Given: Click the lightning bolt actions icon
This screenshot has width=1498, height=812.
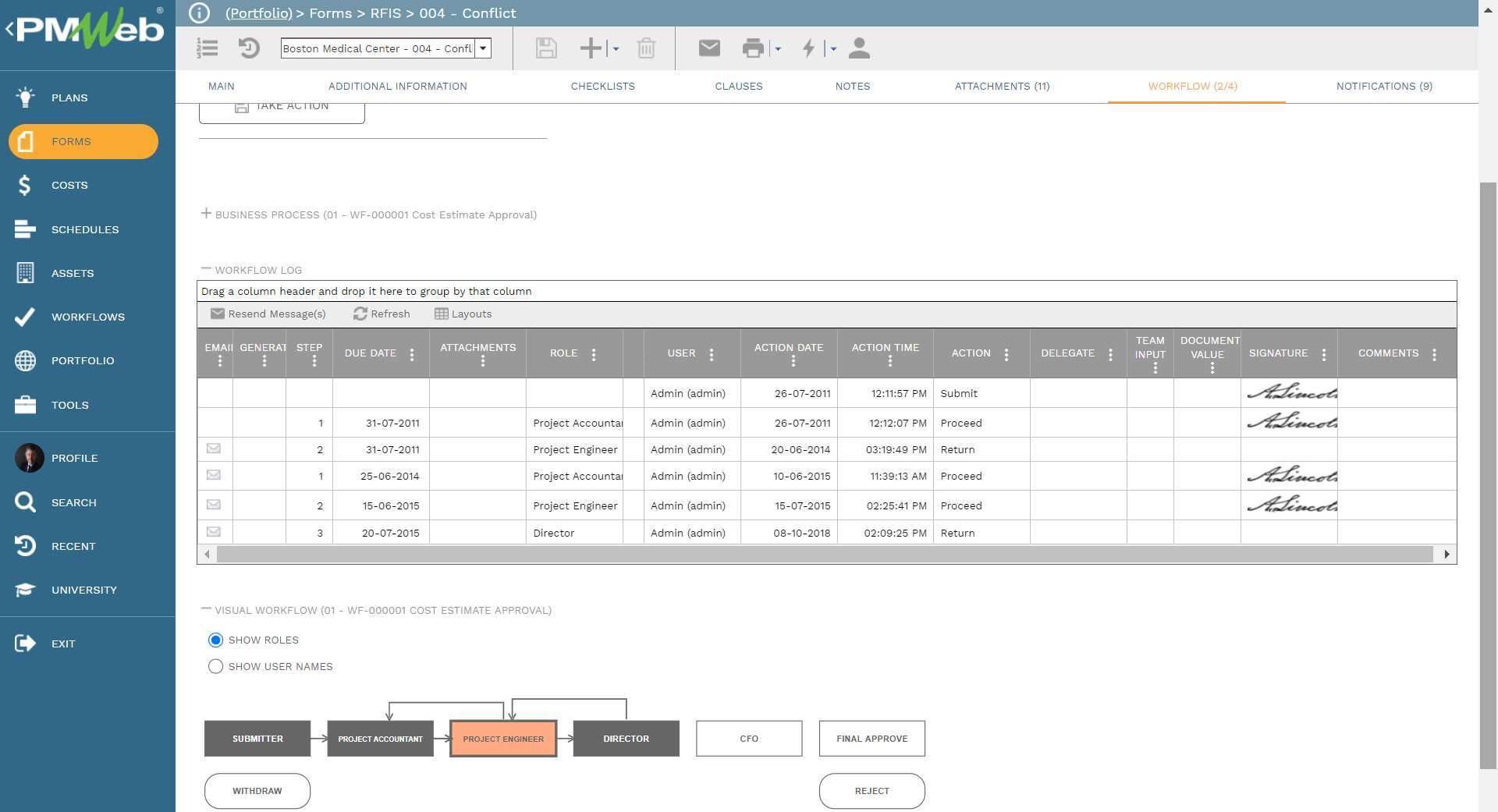Looking at the screenshot, I should pos(810,48).
